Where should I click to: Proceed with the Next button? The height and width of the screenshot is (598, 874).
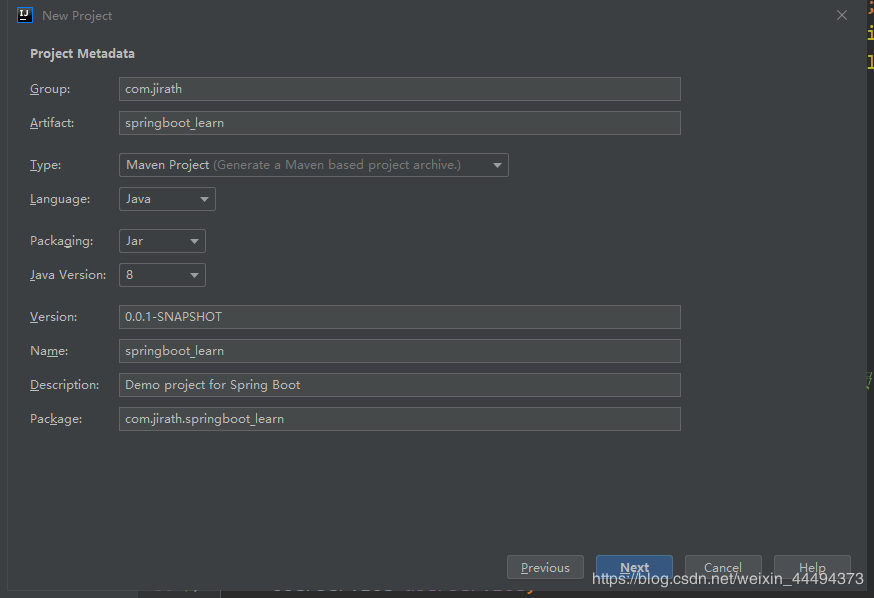[x=634, y=567]
